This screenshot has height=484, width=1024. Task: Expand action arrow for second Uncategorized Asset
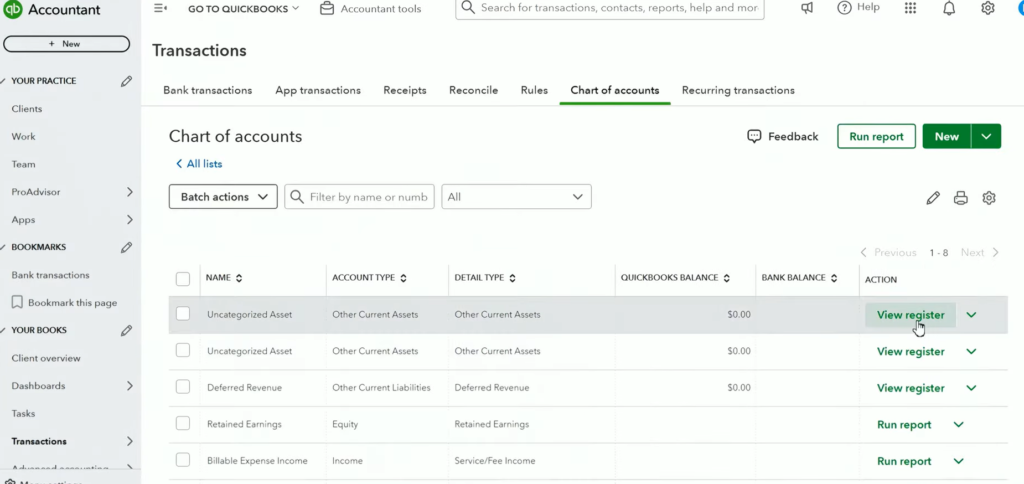(971, 351)
